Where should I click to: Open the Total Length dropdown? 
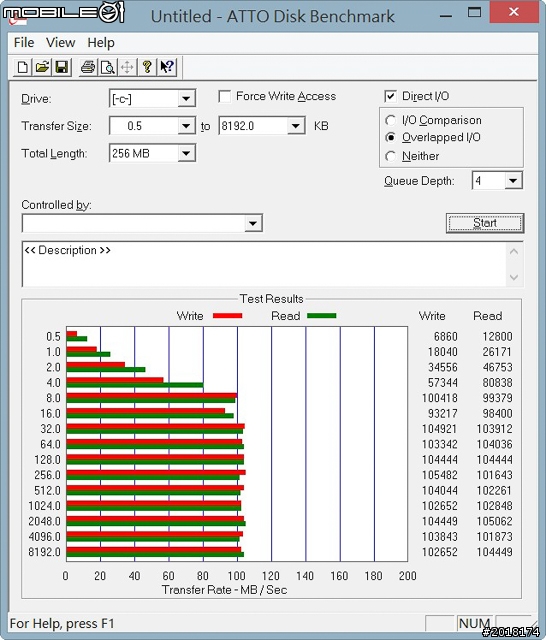186,154
